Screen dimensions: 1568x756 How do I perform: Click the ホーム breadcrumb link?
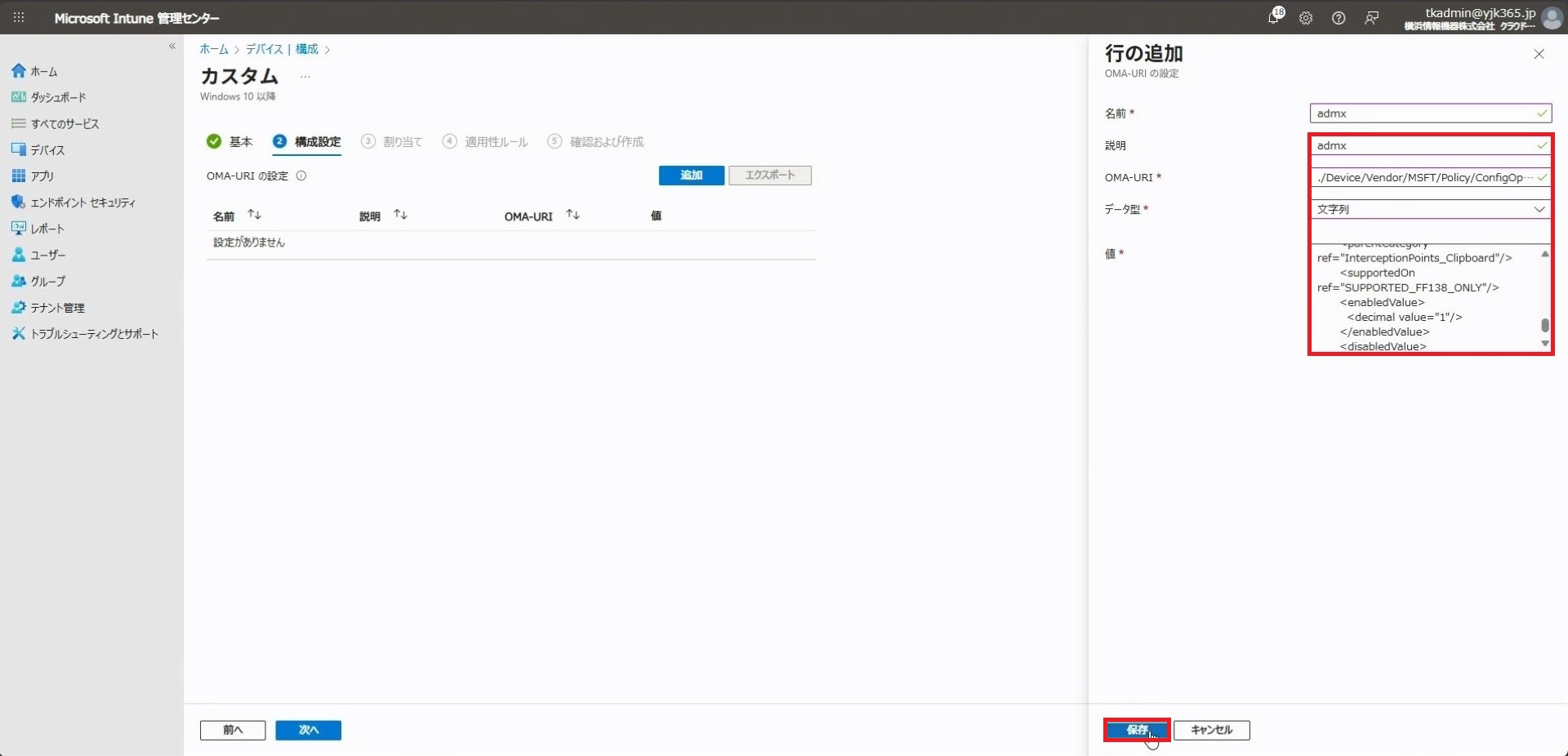pyautogui.click(x=214, y=50)
